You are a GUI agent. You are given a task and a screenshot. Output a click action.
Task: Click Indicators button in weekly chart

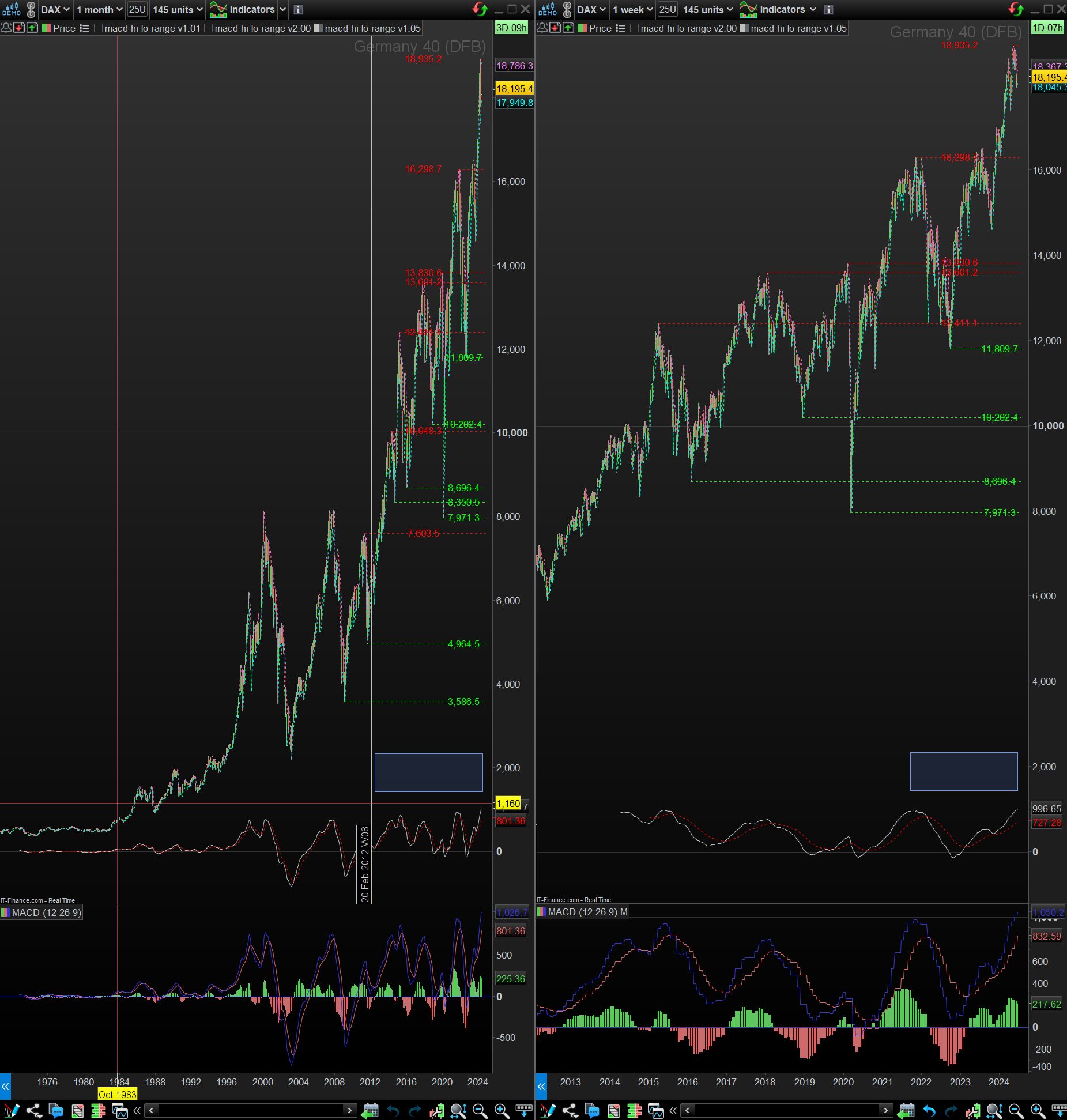[x=772, y=10]
